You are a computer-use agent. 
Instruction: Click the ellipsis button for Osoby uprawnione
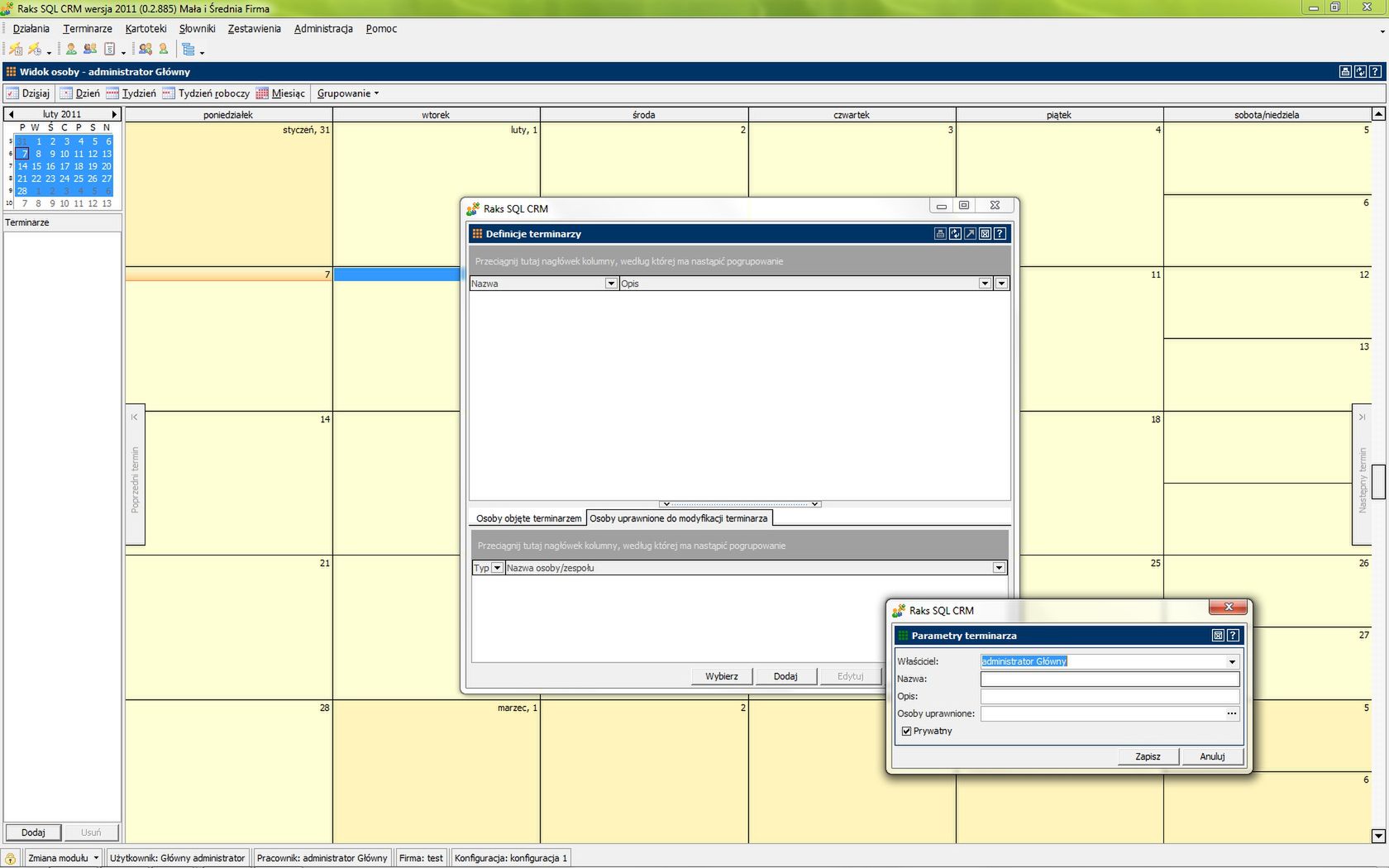point(1232,713)
